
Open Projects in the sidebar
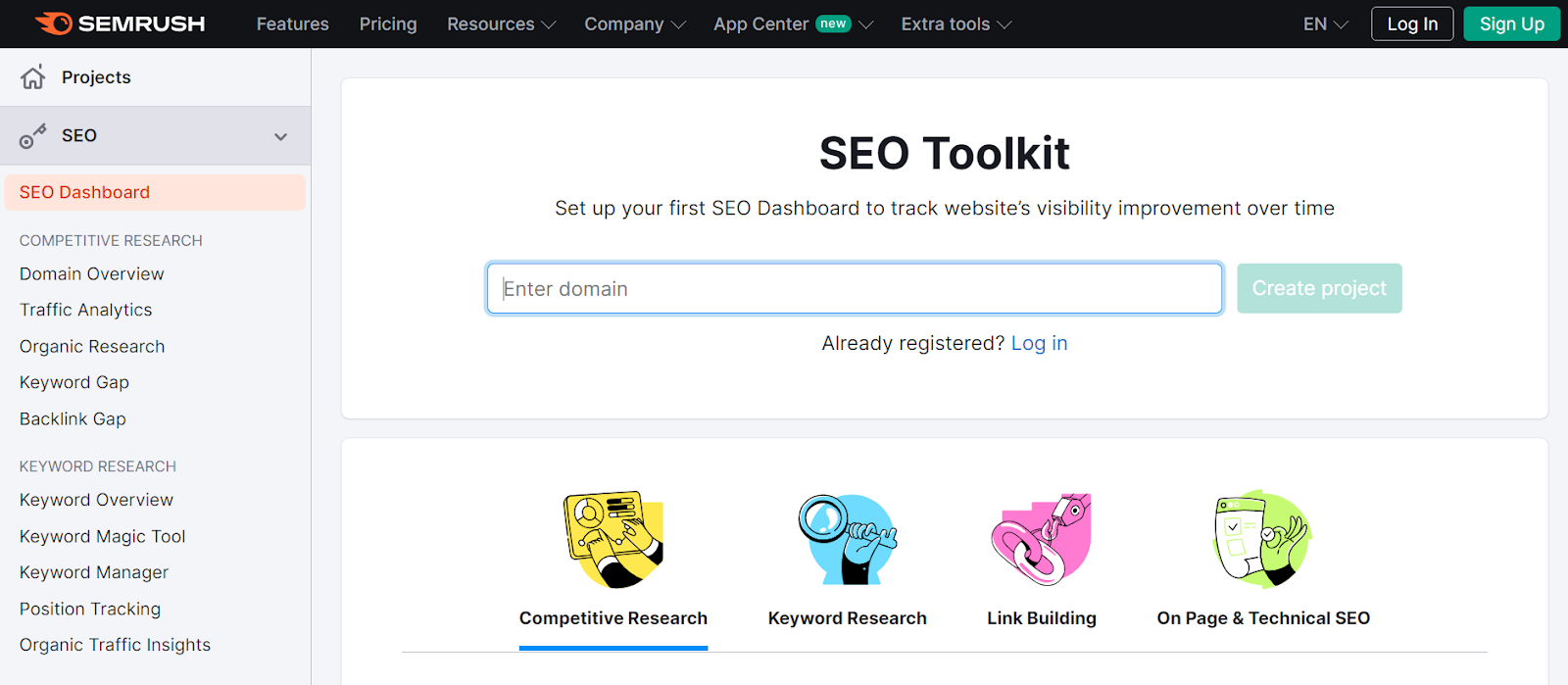tap(155, 77)
